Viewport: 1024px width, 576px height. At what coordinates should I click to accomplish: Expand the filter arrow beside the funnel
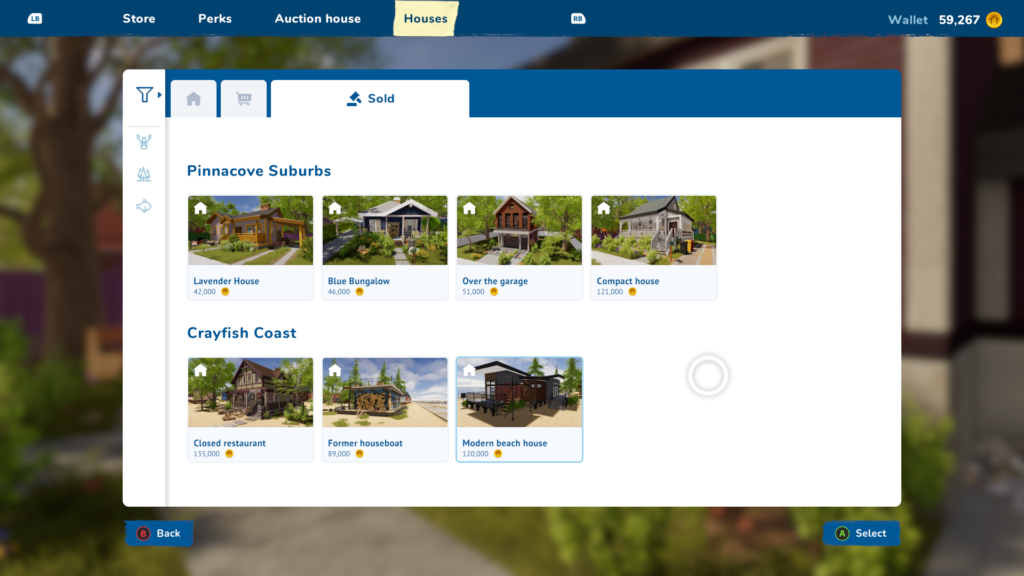(159, 95)
